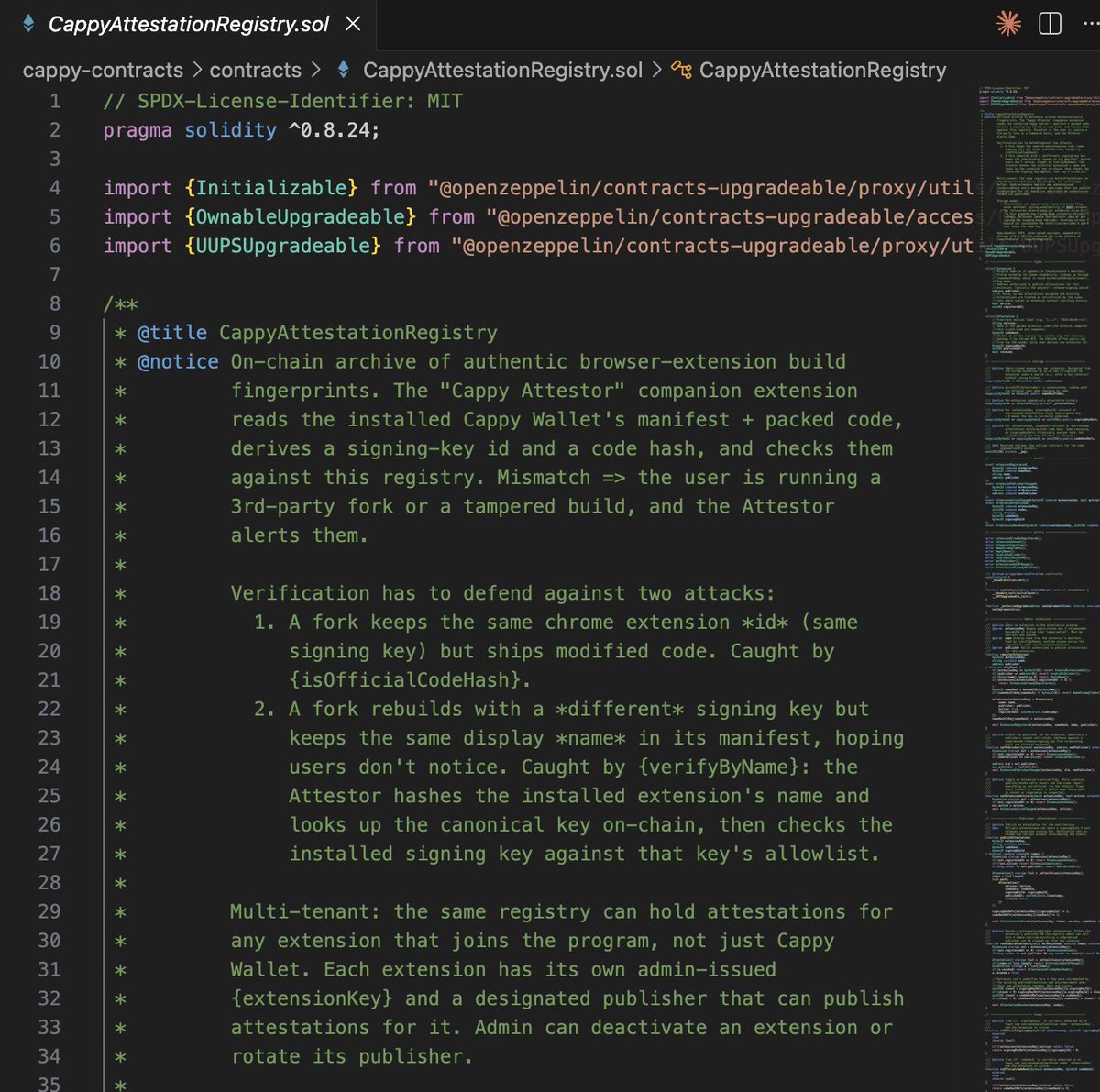Click 'Verification has to defend against two attacks' line

502,593
